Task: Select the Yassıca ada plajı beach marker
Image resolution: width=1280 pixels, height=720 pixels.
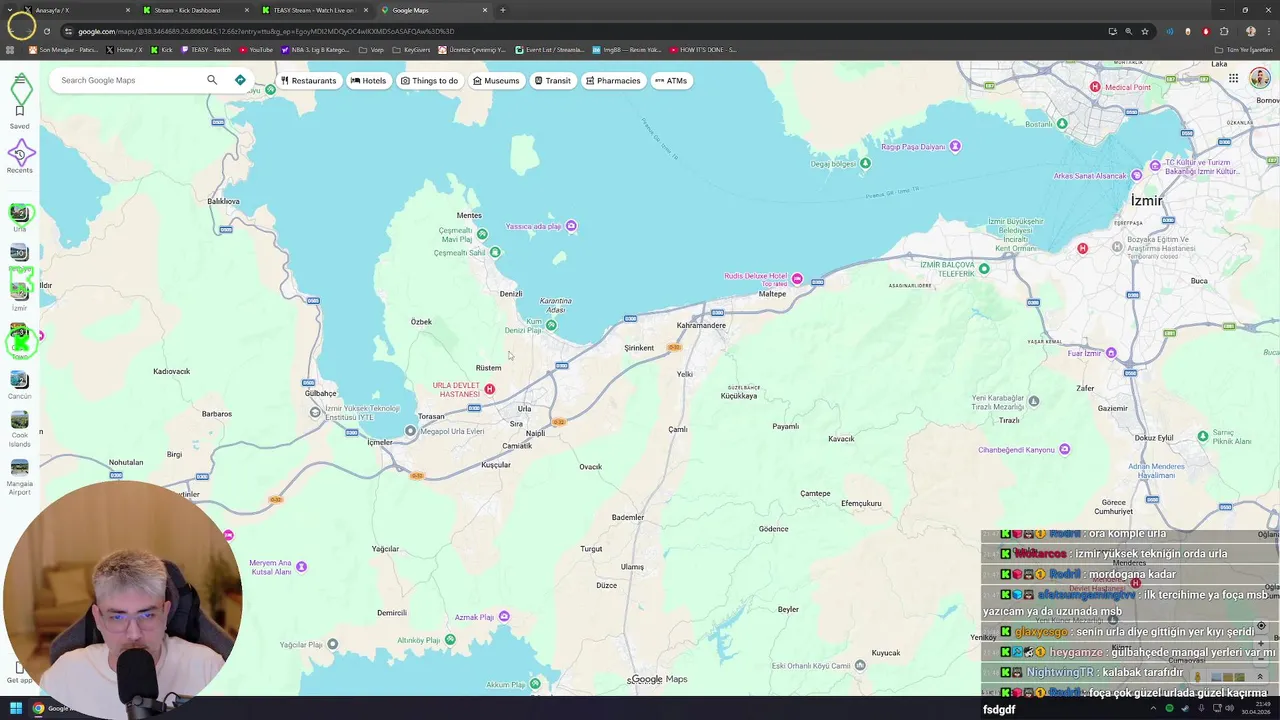Action: (571, 226)
